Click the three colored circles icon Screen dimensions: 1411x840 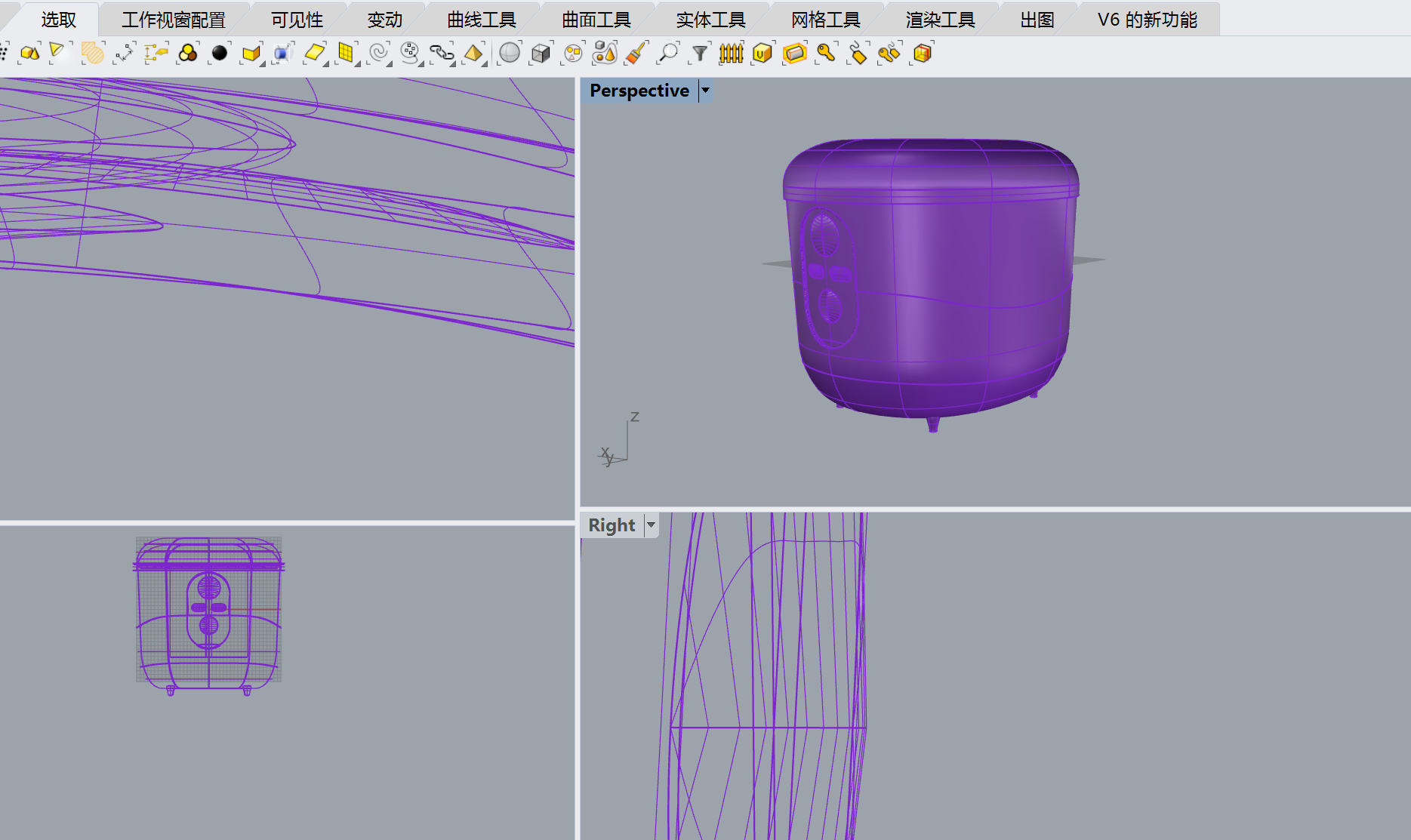tap(188, 54)
